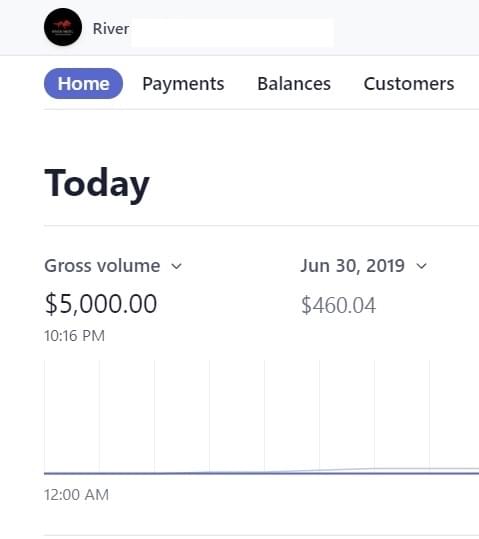The image size is (479, 539).
Task: Click the chevron next to Gross volume
Action: [176, 266]
